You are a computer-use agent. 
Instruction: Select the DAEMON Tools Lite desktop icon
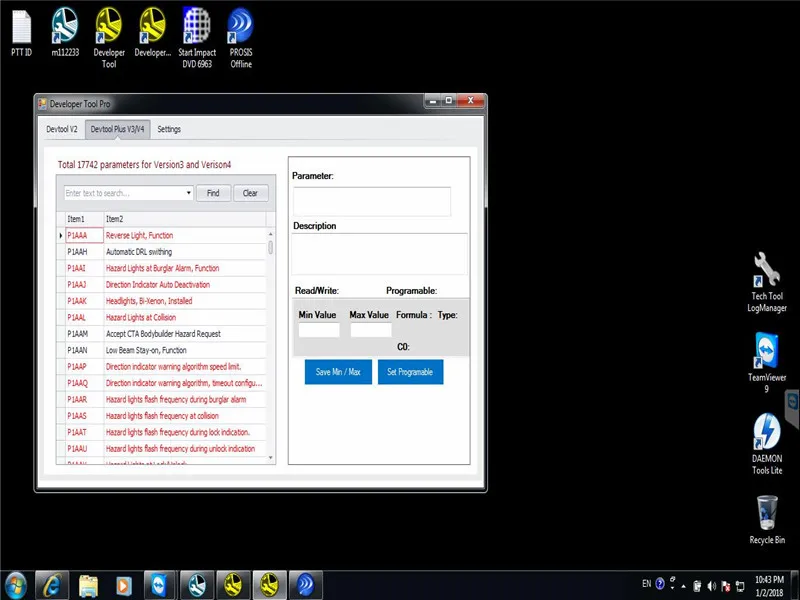click(x=767, y=444)
